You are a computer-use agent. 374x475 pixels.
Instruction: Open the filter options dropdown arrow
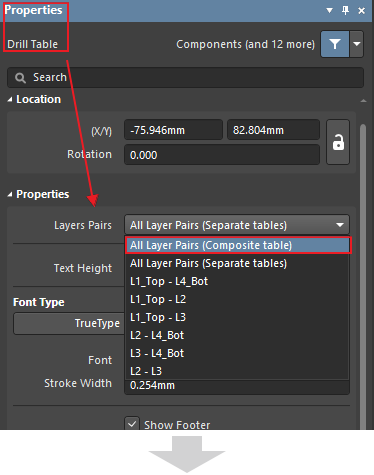click(x=356, y=44)
